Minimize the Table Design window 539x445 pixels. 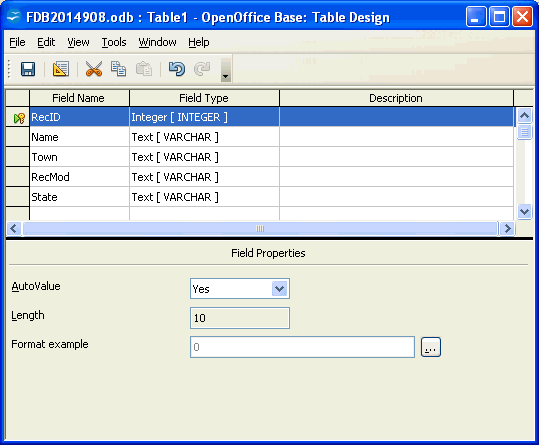[476, 16]
